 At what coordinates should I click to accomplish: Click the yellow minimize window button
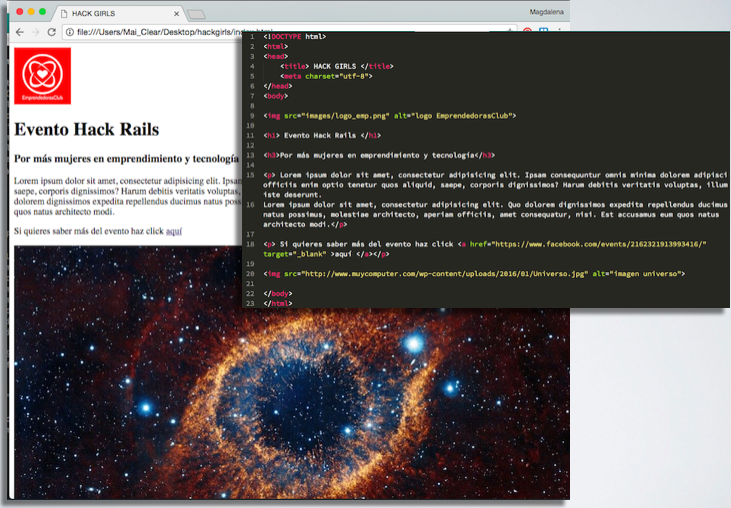31,12
